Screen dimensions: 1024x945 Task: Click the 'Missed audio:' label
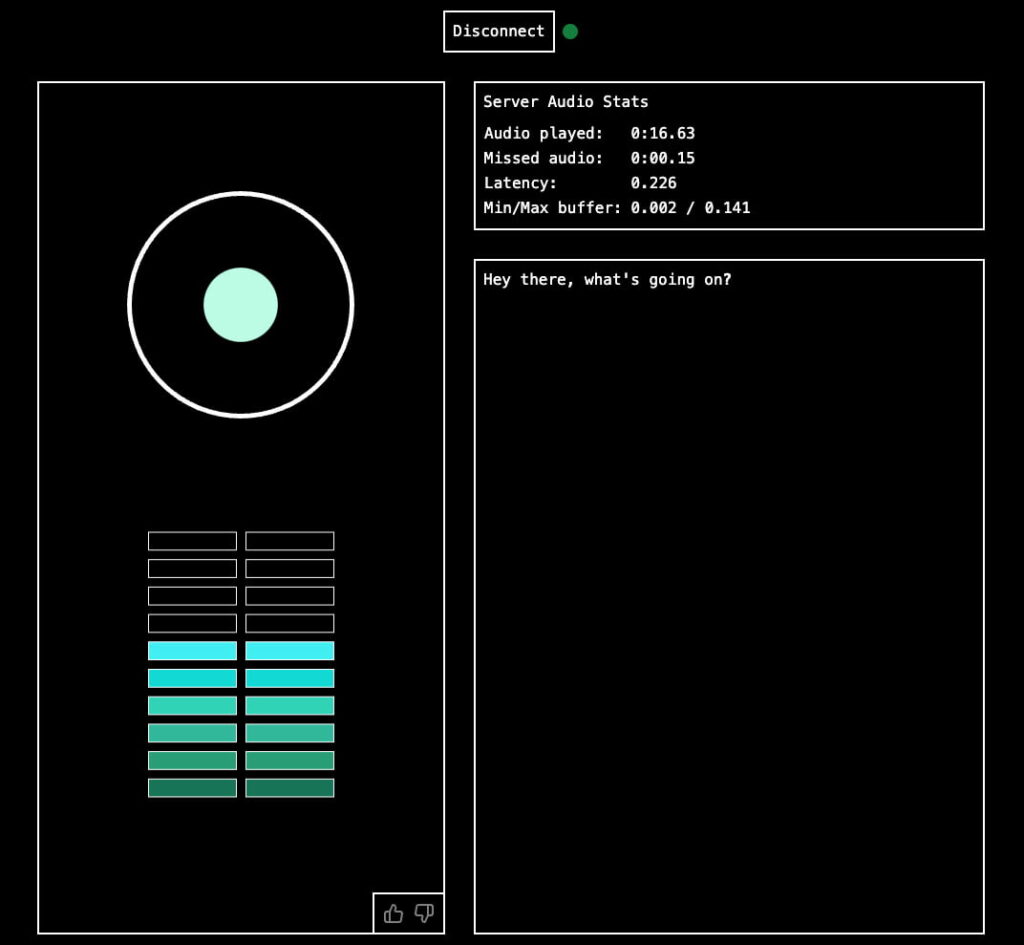pyautogui.click(x=543, y=158)
